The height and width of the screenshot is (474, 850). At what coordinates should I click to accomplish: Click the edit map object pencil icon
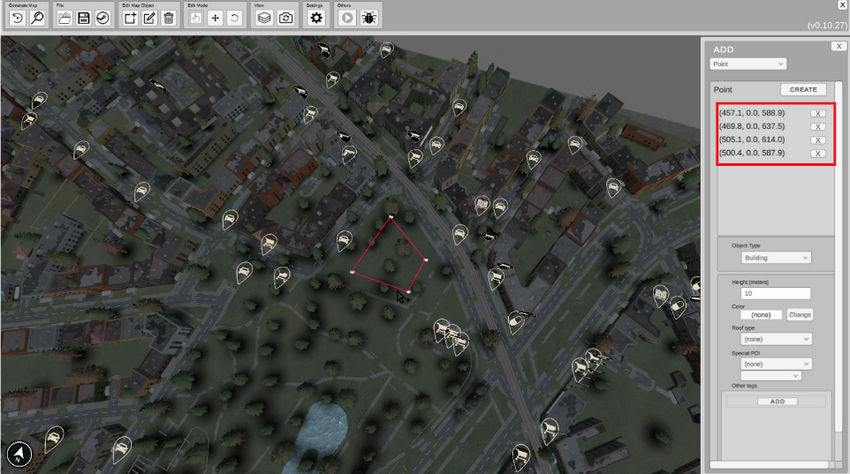[149, 18]
